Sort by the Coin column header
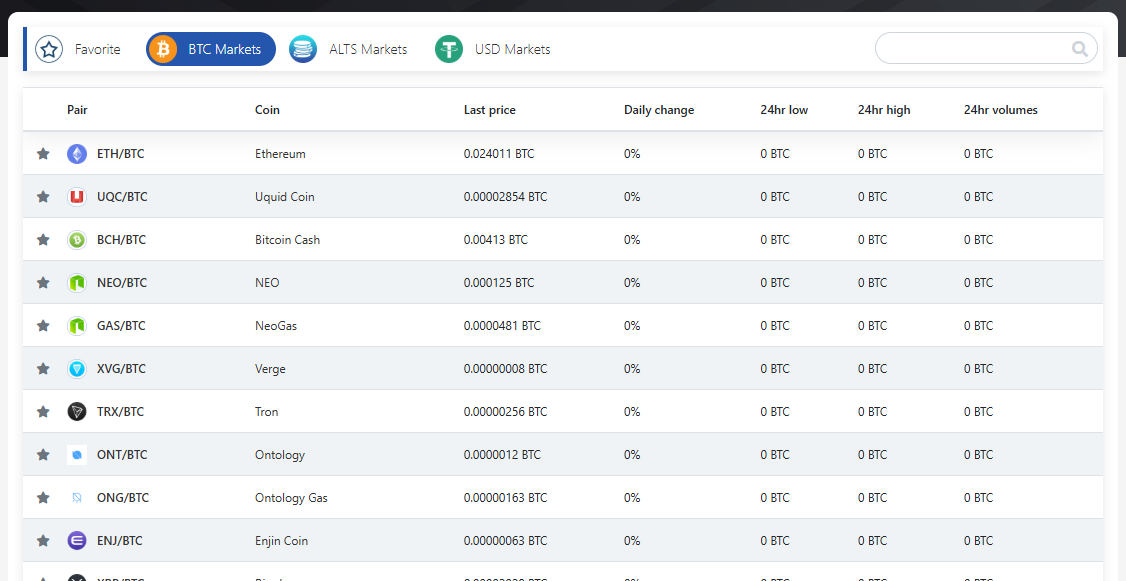Image resolution: width=1126 pixels, height=581 pixels. 267,110
